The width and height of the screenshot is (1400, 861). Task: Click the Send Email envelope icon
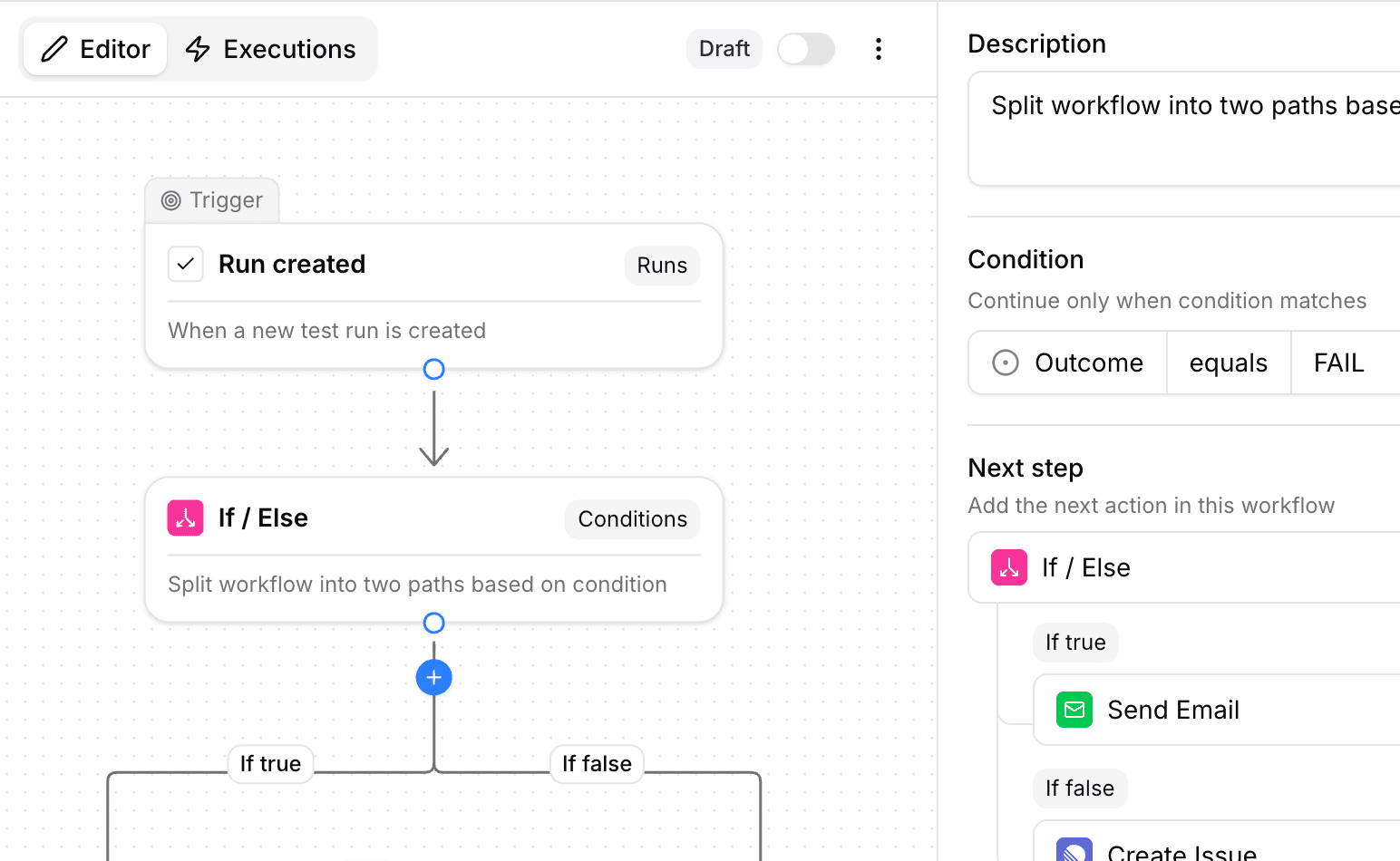(x=1074, y=710)
